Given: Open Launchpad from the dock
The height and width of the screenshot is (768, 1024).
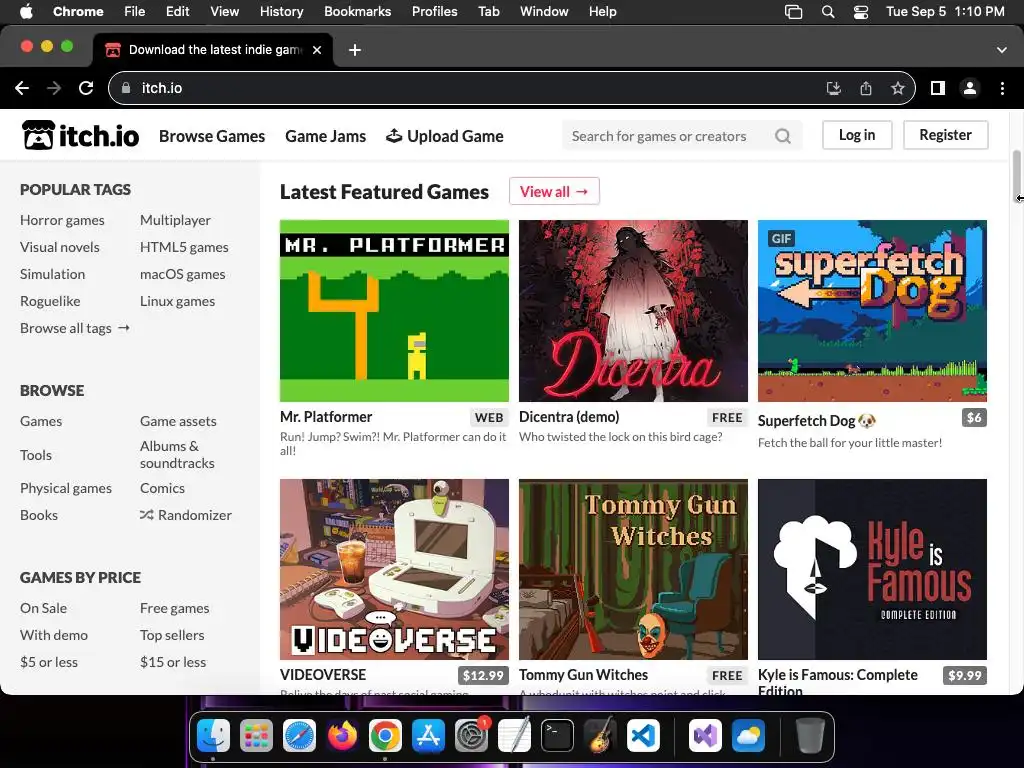Looking at the screenshot, I should (256, 736).
